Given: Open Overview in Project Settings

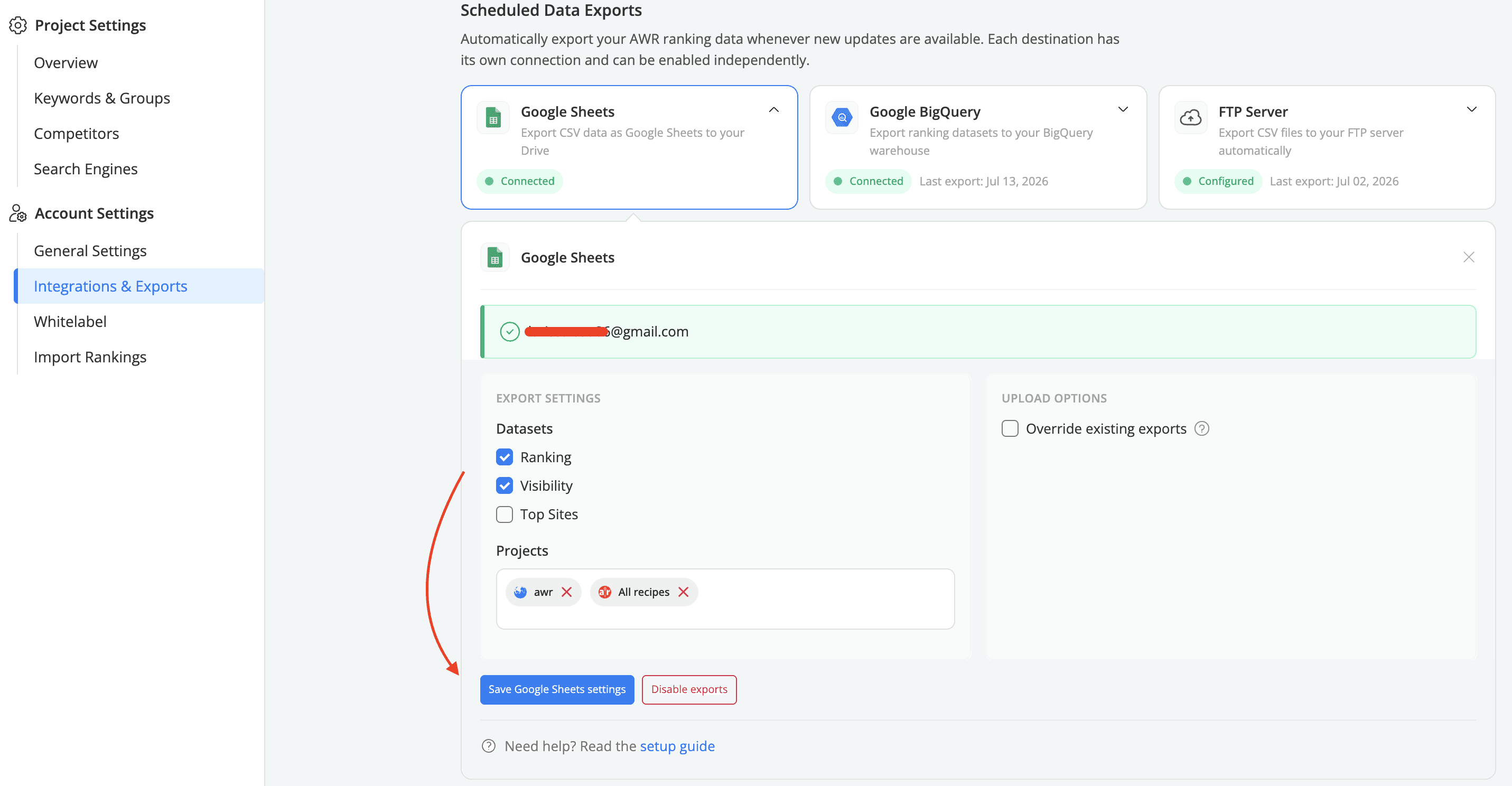Looking at the screenshot, I should tap(66, 63).
